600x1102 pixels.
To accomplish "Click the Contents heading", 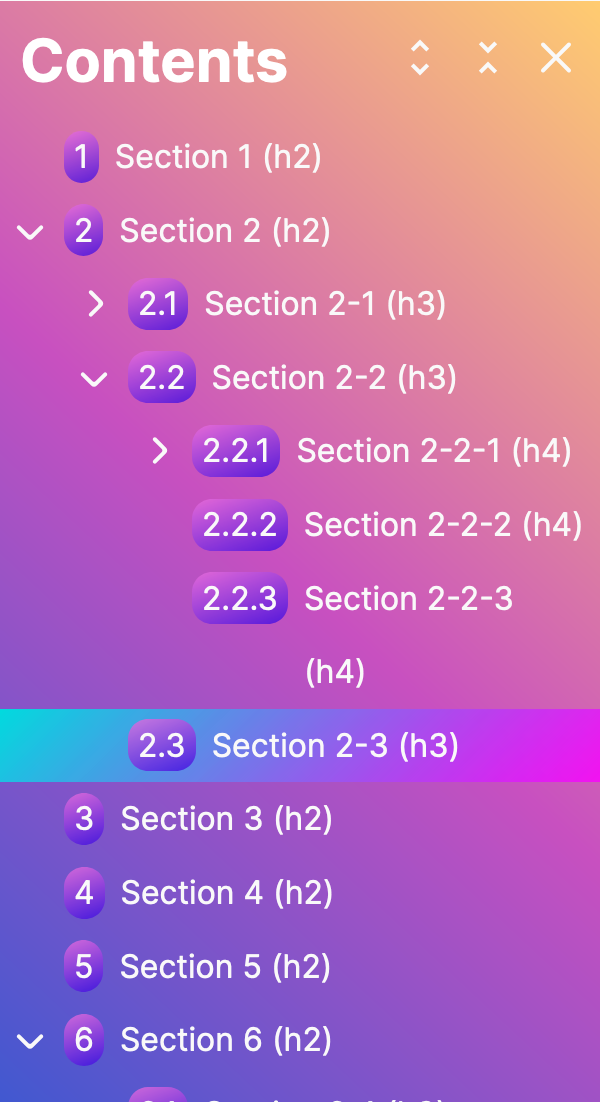I will coord(155,61).
